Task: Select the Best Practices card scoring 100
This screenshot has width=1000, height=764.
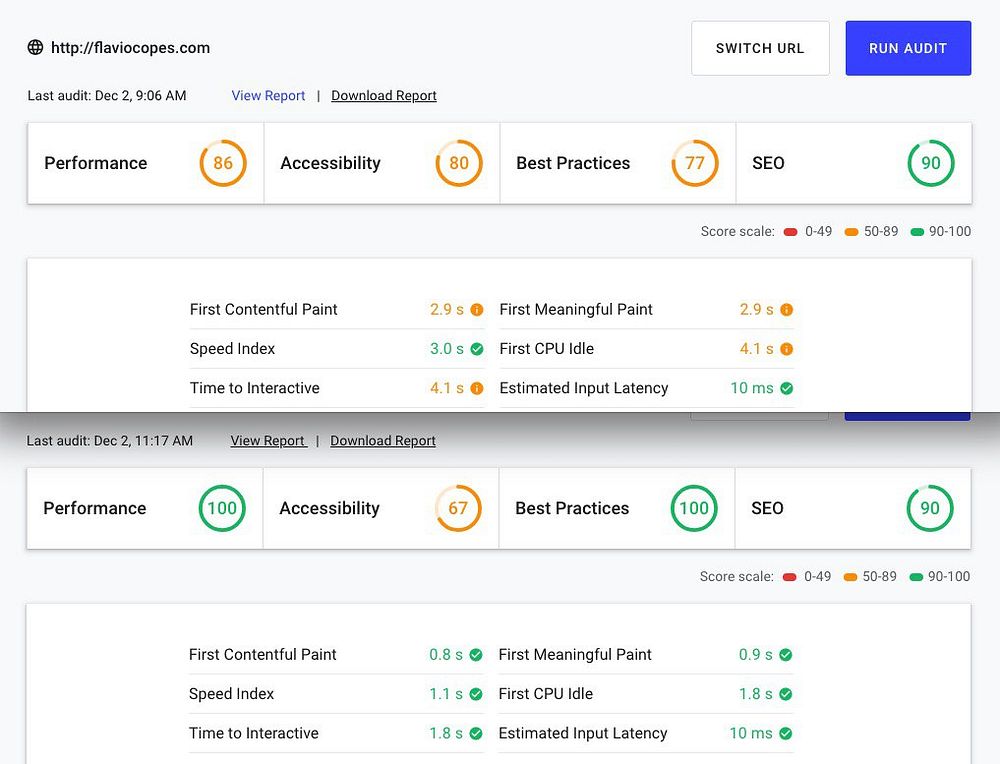Action: tap(617, 508)
